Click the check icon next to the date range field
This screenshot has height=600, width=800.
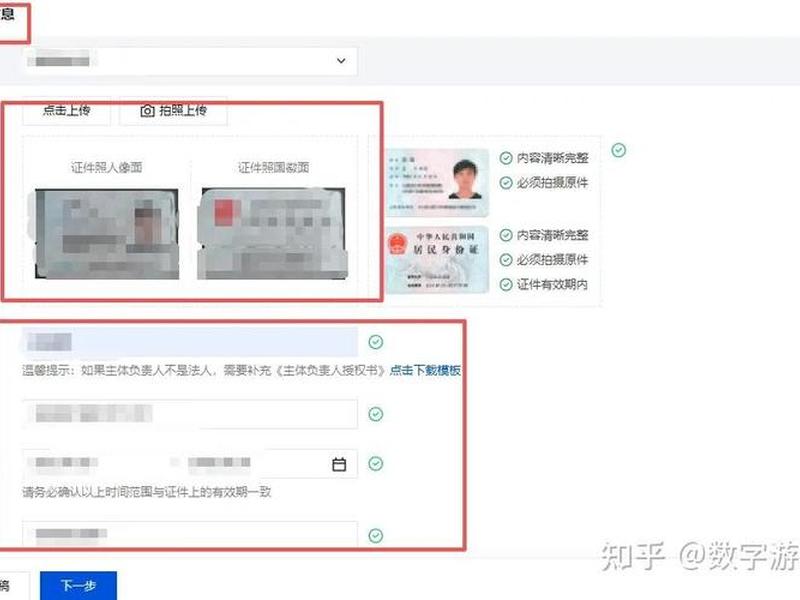[376, 463]
